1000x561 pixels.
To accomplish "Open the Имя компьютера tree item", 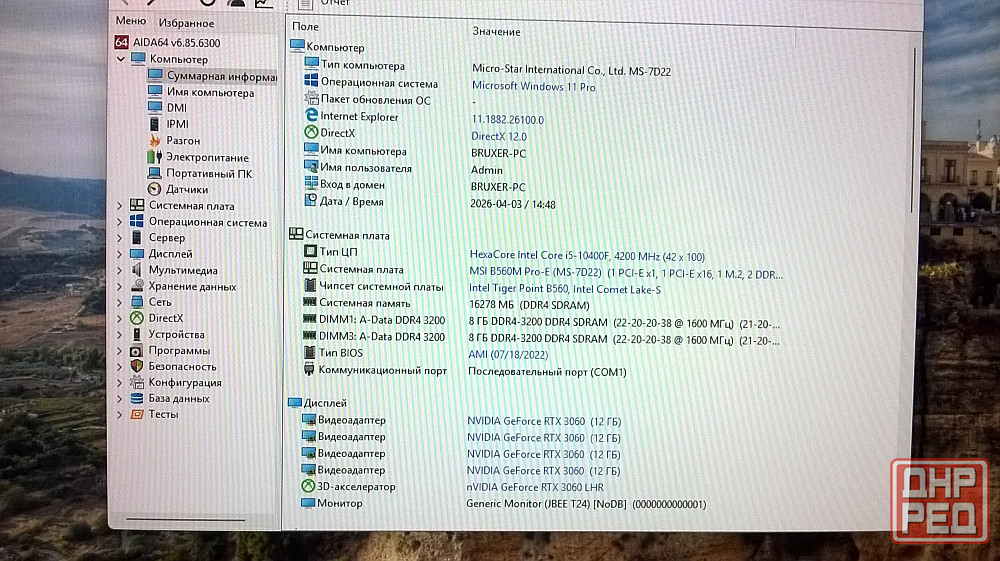I will tap(209, 92).
